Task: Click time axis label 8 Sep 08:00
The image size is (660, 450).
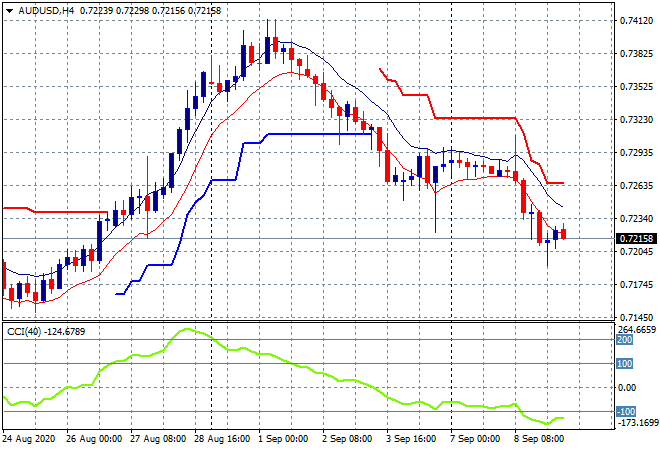Action: tap(539, 439)
